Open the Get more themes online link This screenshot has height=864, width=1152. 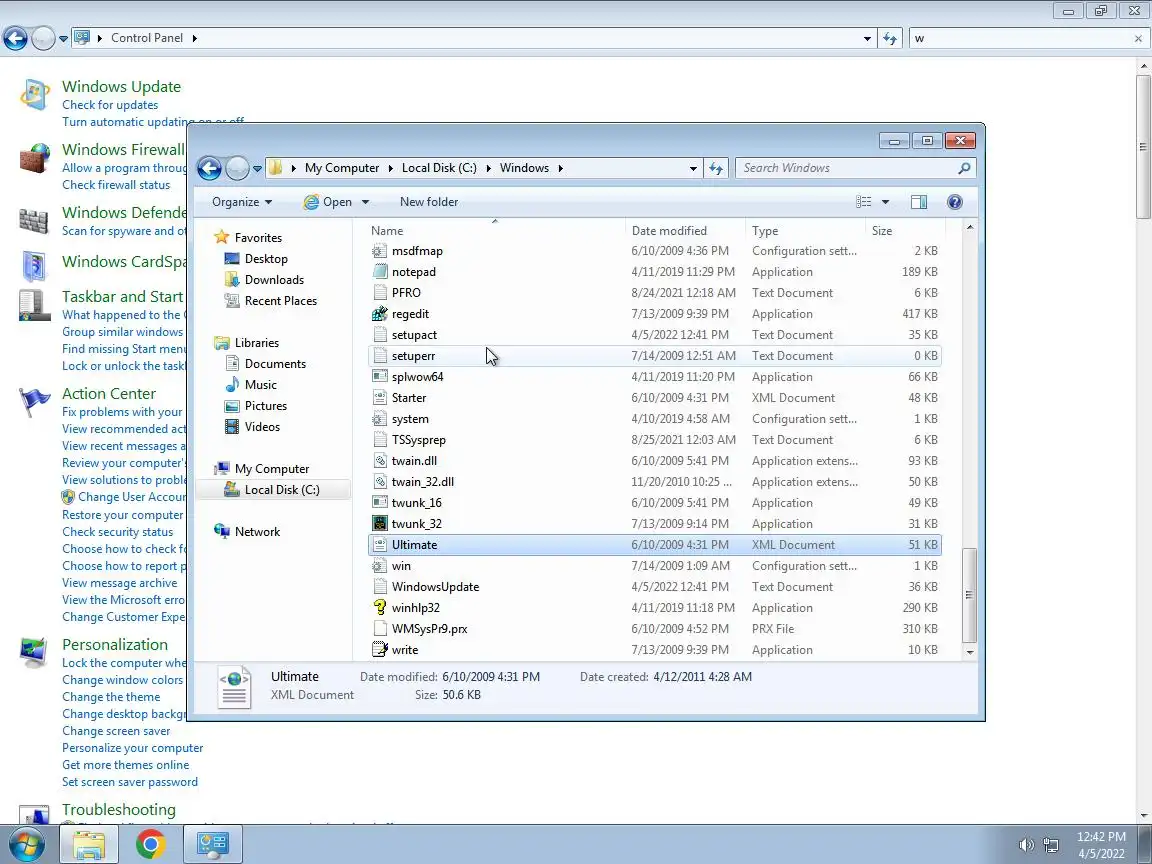126,765
